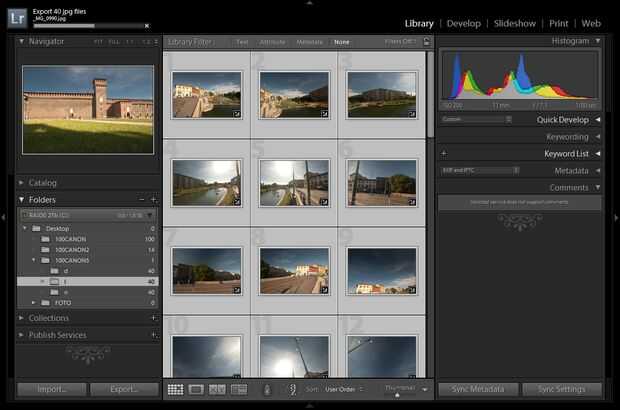Click the Sync Settings button
This screenshot has height=410, width=620.
561,389
